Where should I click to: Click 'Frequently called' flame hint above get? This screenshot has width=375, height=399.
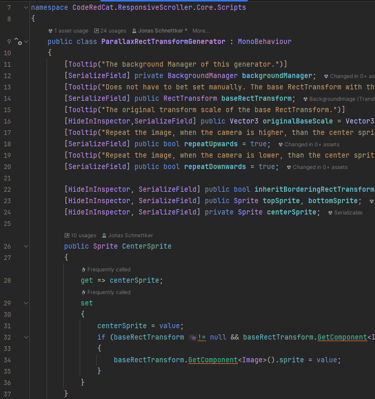[x=106, y=270]
